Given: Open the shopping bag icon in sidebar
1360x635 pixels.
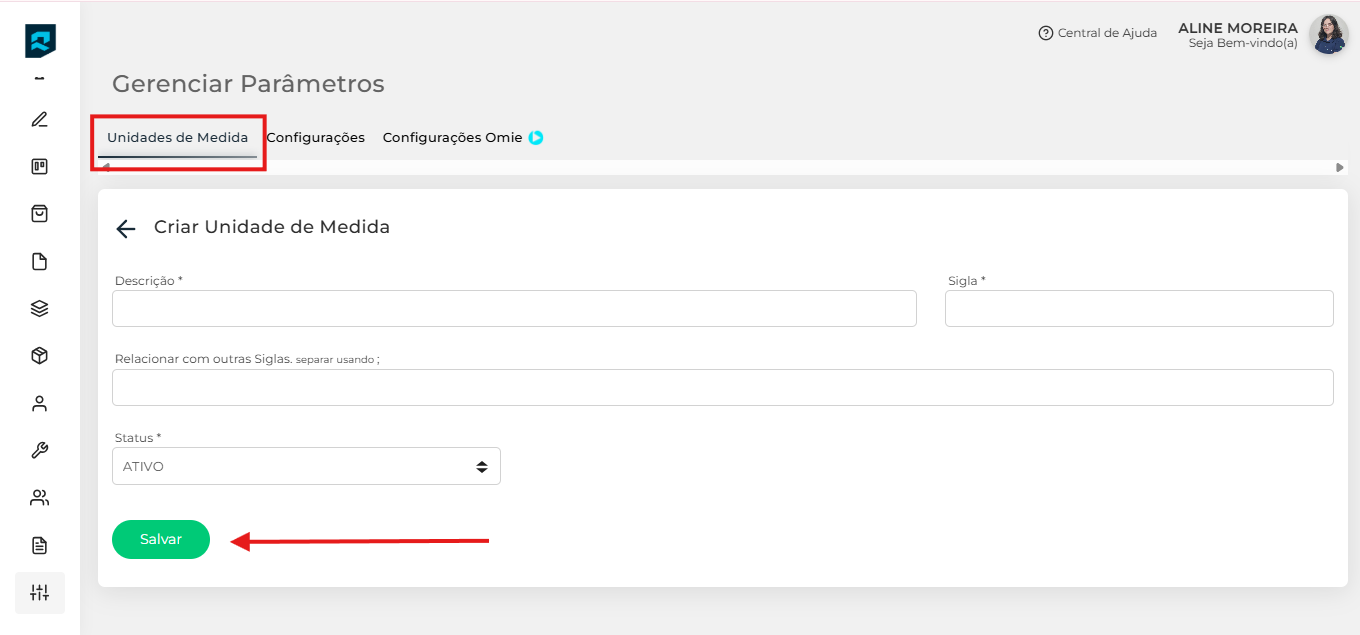Looking at the screenshot, I should coord(40,214).
